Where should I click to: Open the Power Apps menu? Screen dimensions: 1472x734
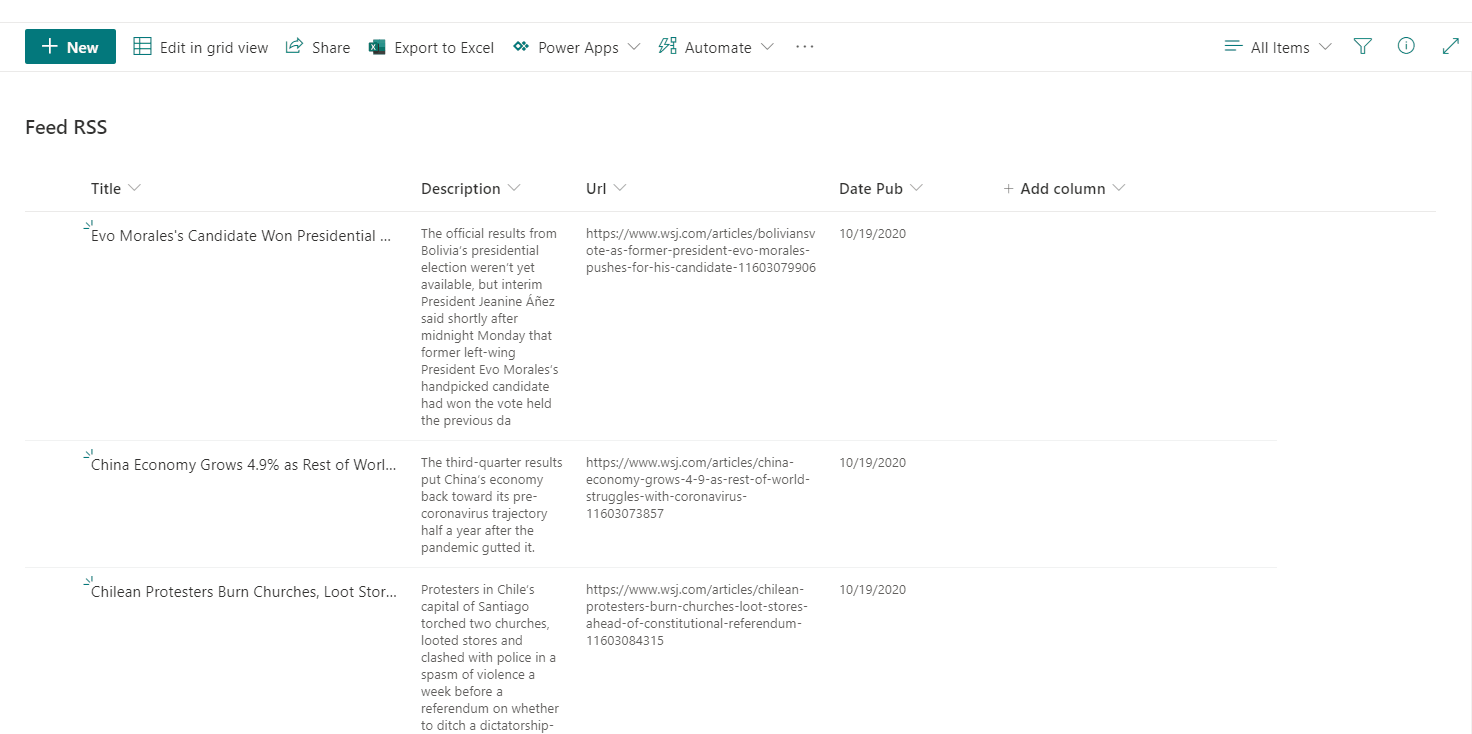coord(576,47)
